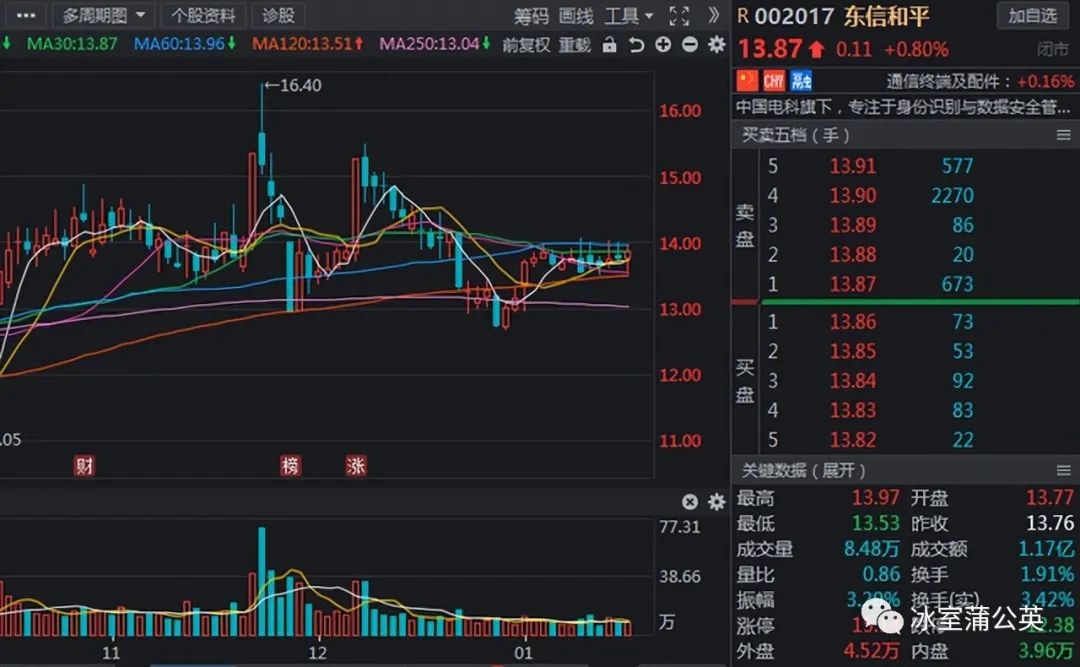Select 筹码 in the toolbar

coord(531,15)
